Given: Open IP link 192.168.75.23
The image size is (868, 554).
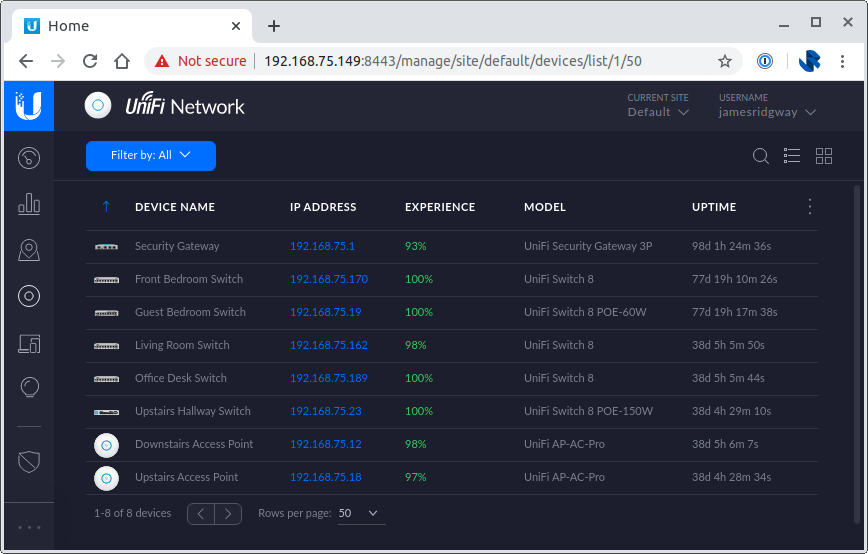Looking at the screenshot, I should pyautogui.click(x=326, y=411).
